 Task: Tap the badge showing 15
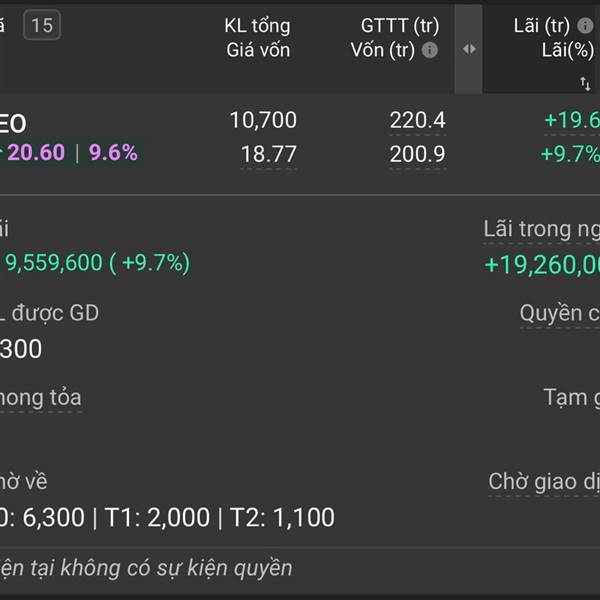(41, 25)
